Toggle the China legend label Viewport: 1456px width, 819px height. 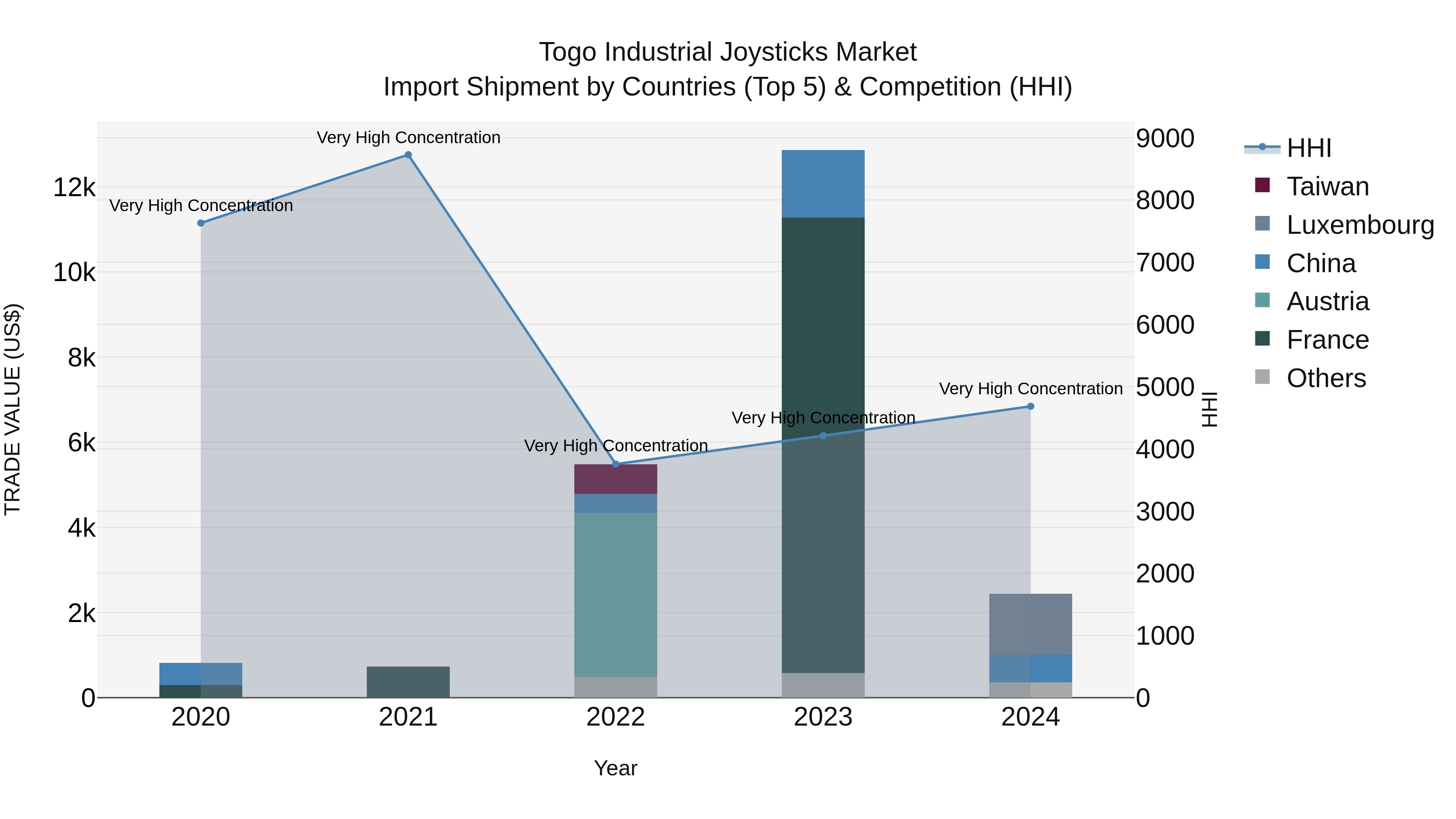[1321, 263]
